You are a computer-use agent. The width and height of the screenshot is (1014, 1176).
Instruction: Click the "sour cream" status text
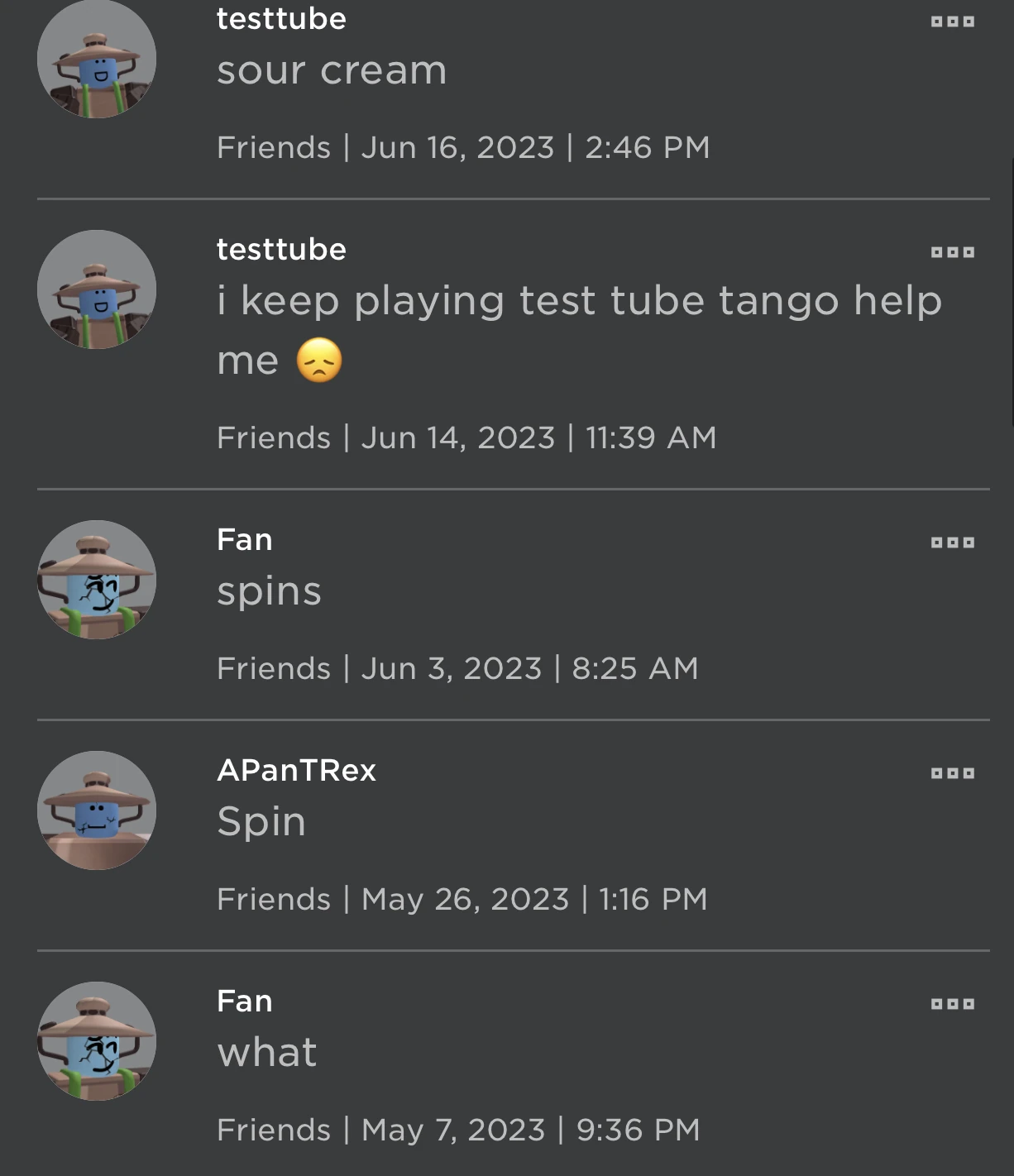332,70
